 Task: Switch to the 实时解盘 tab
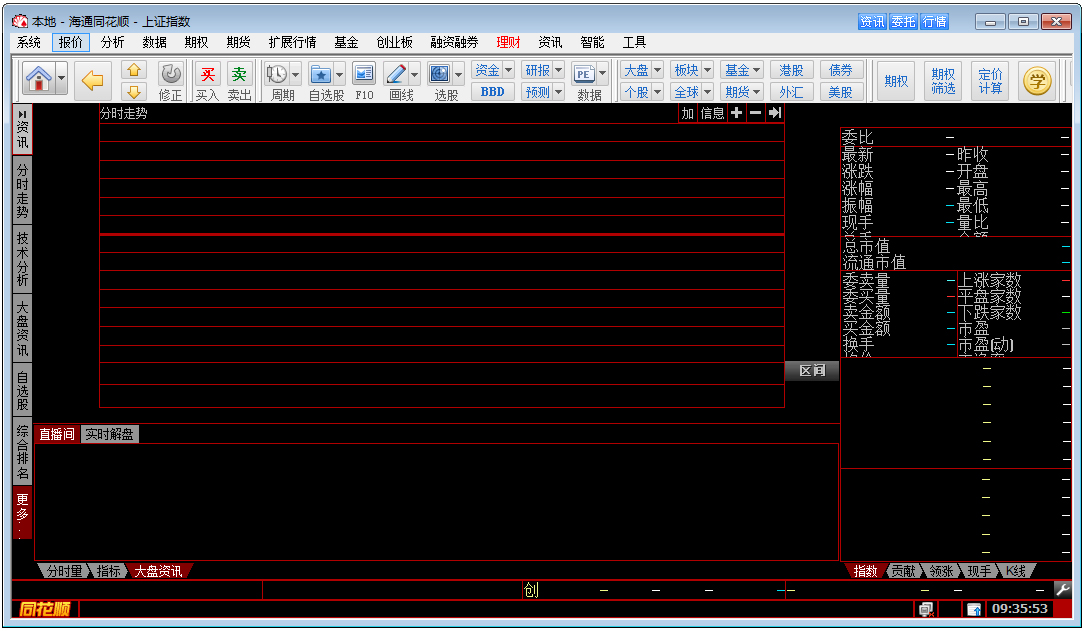tap(109, 434)
